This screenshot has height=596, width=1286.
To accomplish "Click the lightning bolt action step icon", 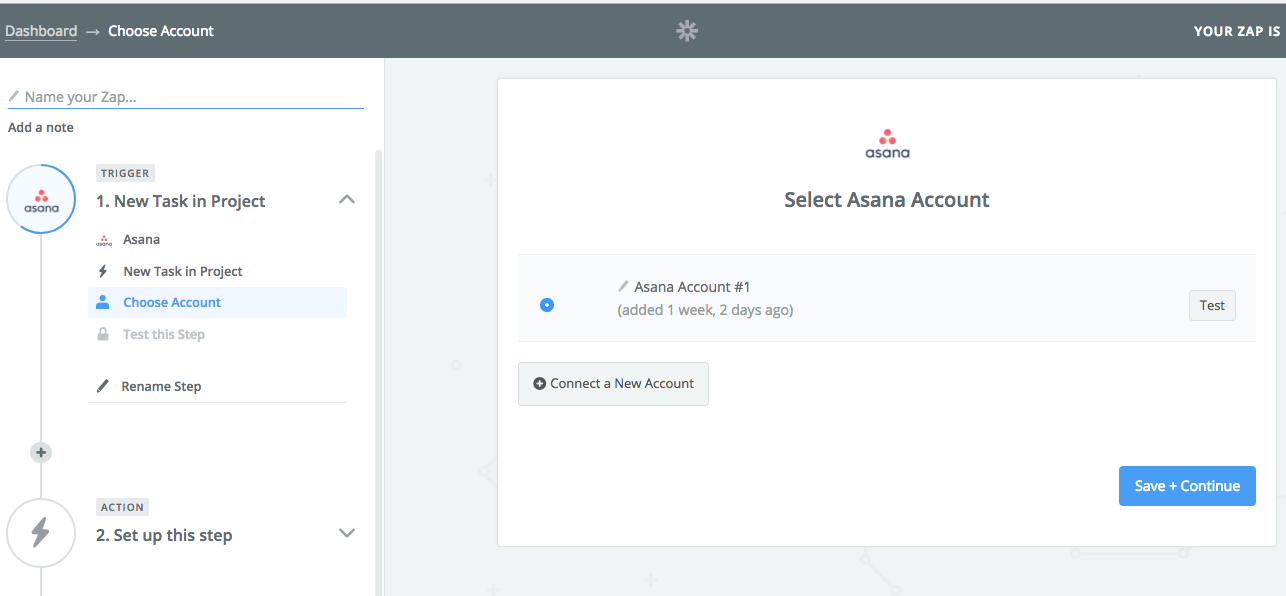I will click(41, 532).
